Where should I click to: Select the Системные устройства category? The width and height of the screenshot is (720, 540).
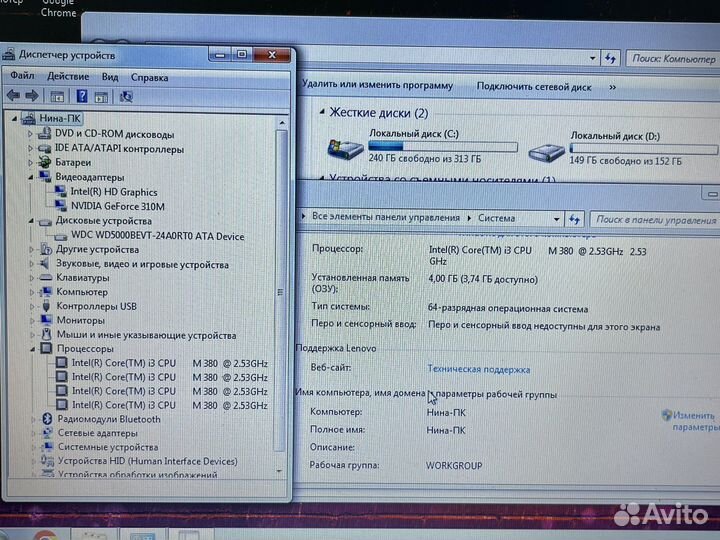tap(108, 447)
